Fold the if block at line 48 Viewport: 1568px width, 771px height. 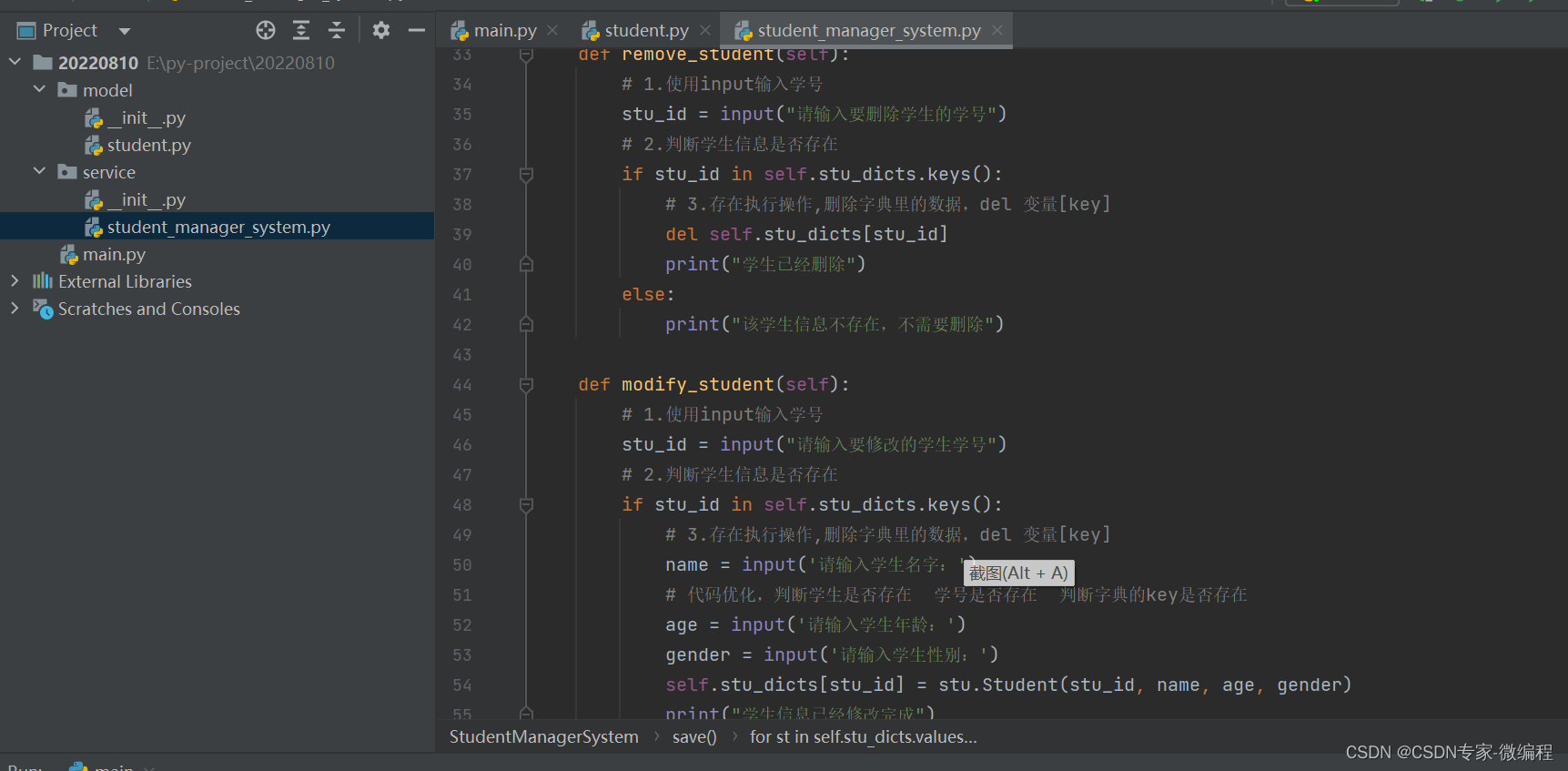526,504
